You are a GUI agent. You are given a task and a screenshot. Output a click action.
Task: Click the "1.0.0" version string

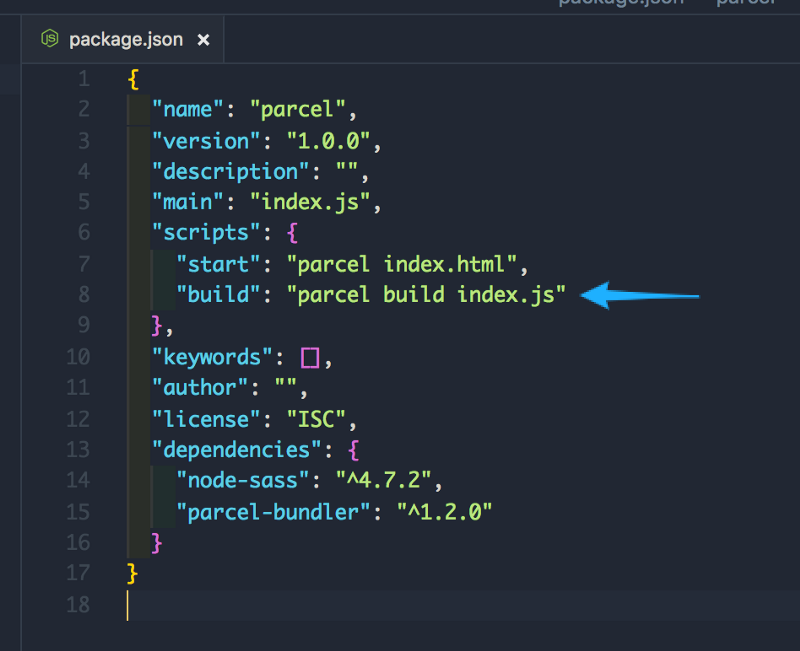pos(329,140)
